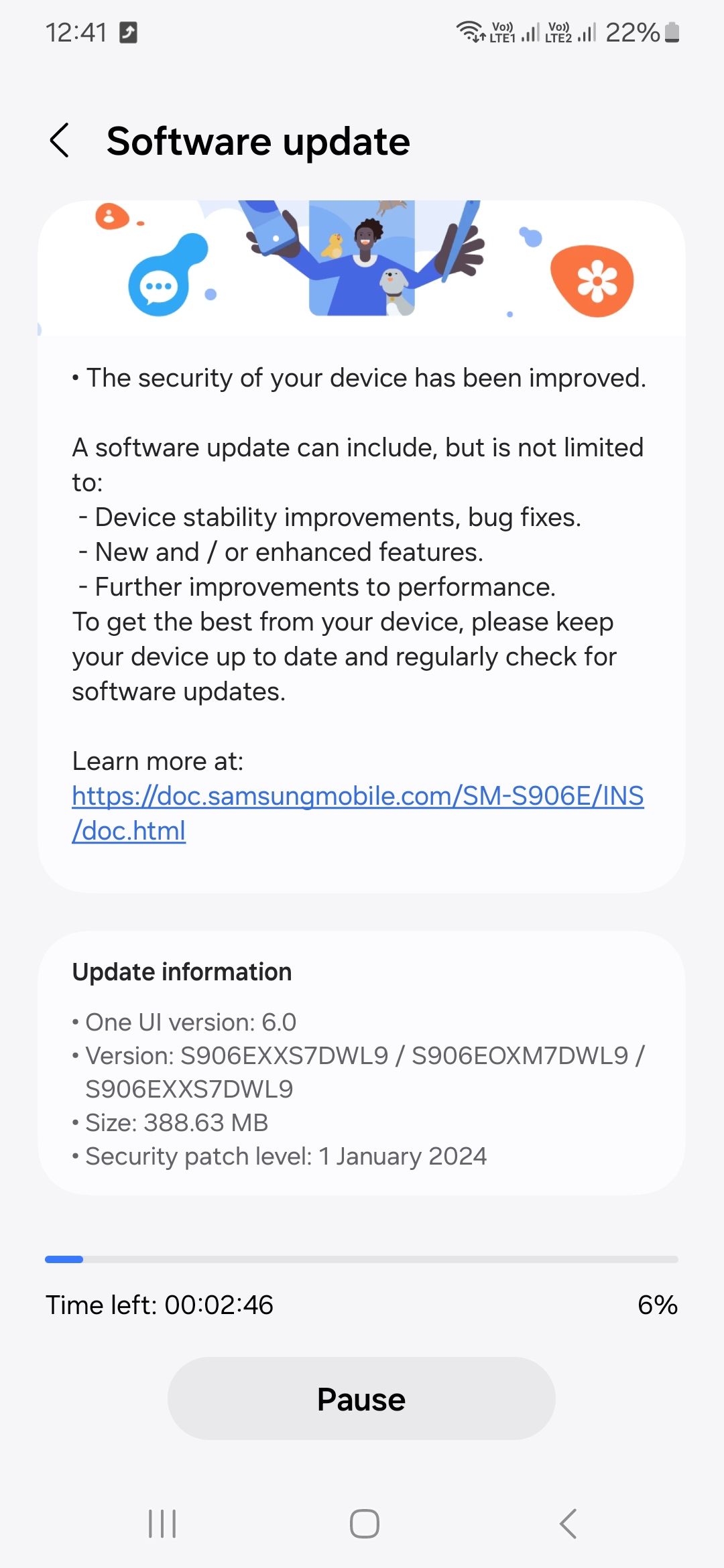The height and width of the screenshot is (1568, 724).
Task: Tap the orange contacts graphic in the banner
Action: 113,216
